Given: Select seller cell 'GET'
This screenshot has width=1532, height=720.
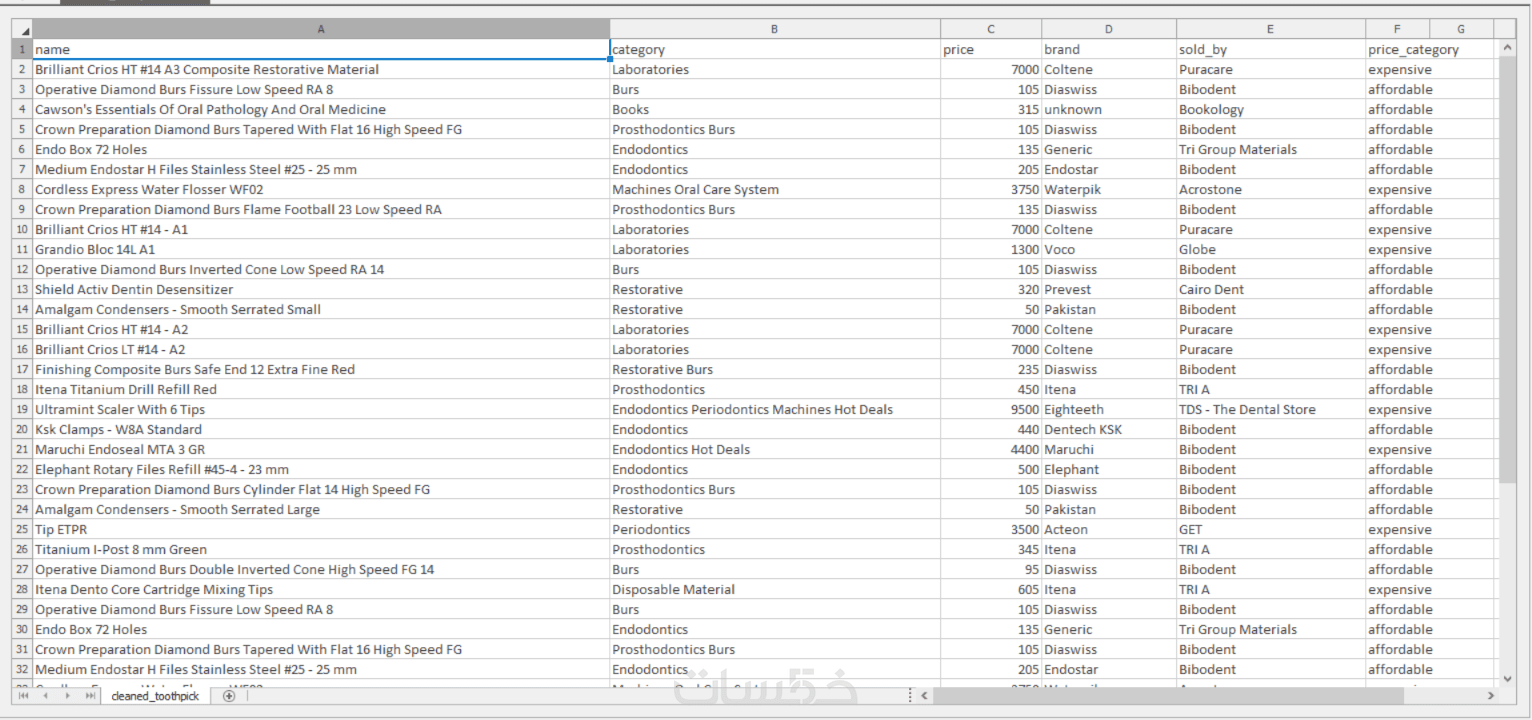Looking at the screenshot, I should tap(1271, 529).
